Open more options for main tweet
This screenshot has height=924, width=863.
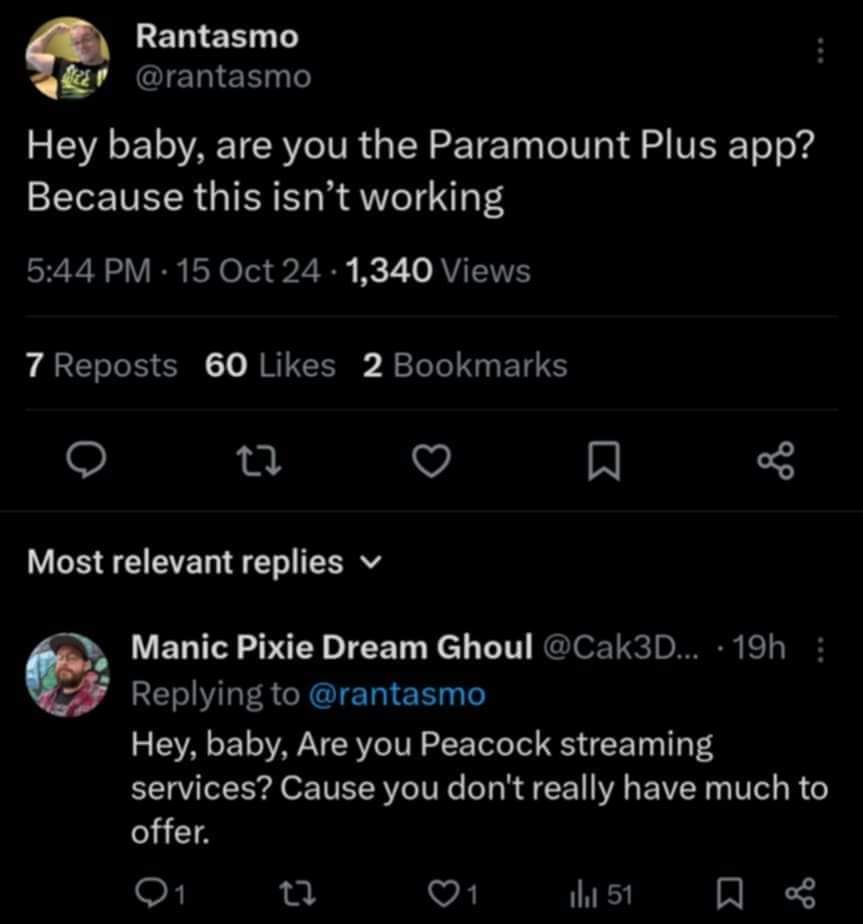tap(821, 50)
